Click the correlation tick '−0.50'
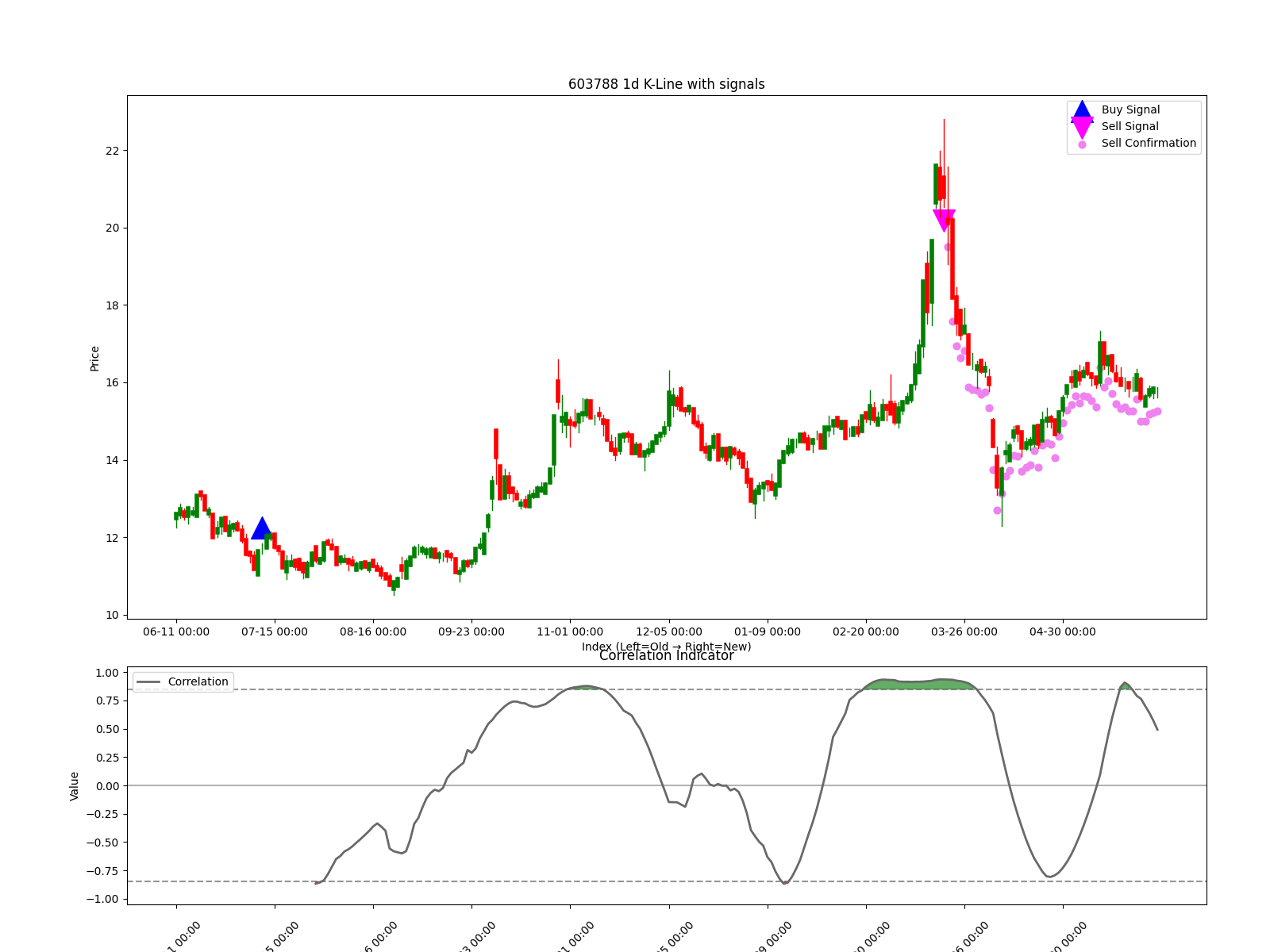1270x952 pixels. [x=102, y=843]
